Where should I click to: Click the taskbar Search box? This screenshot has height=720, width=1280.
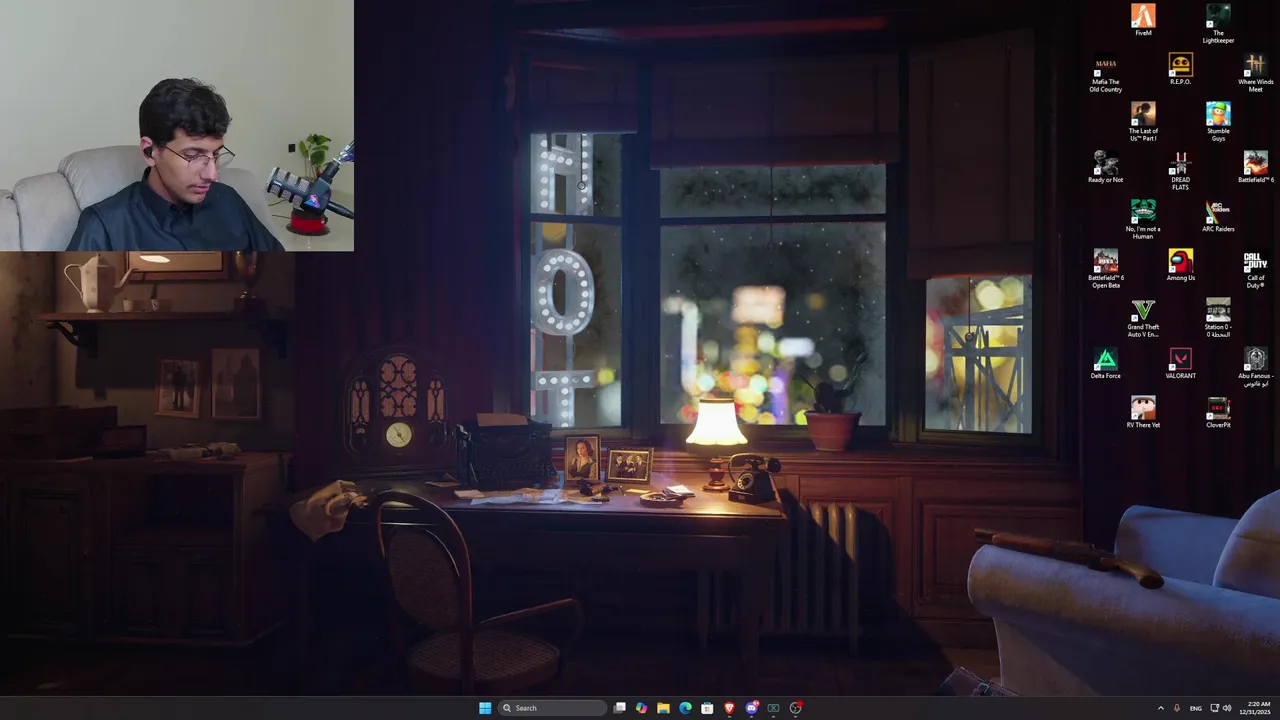[553, 708]
